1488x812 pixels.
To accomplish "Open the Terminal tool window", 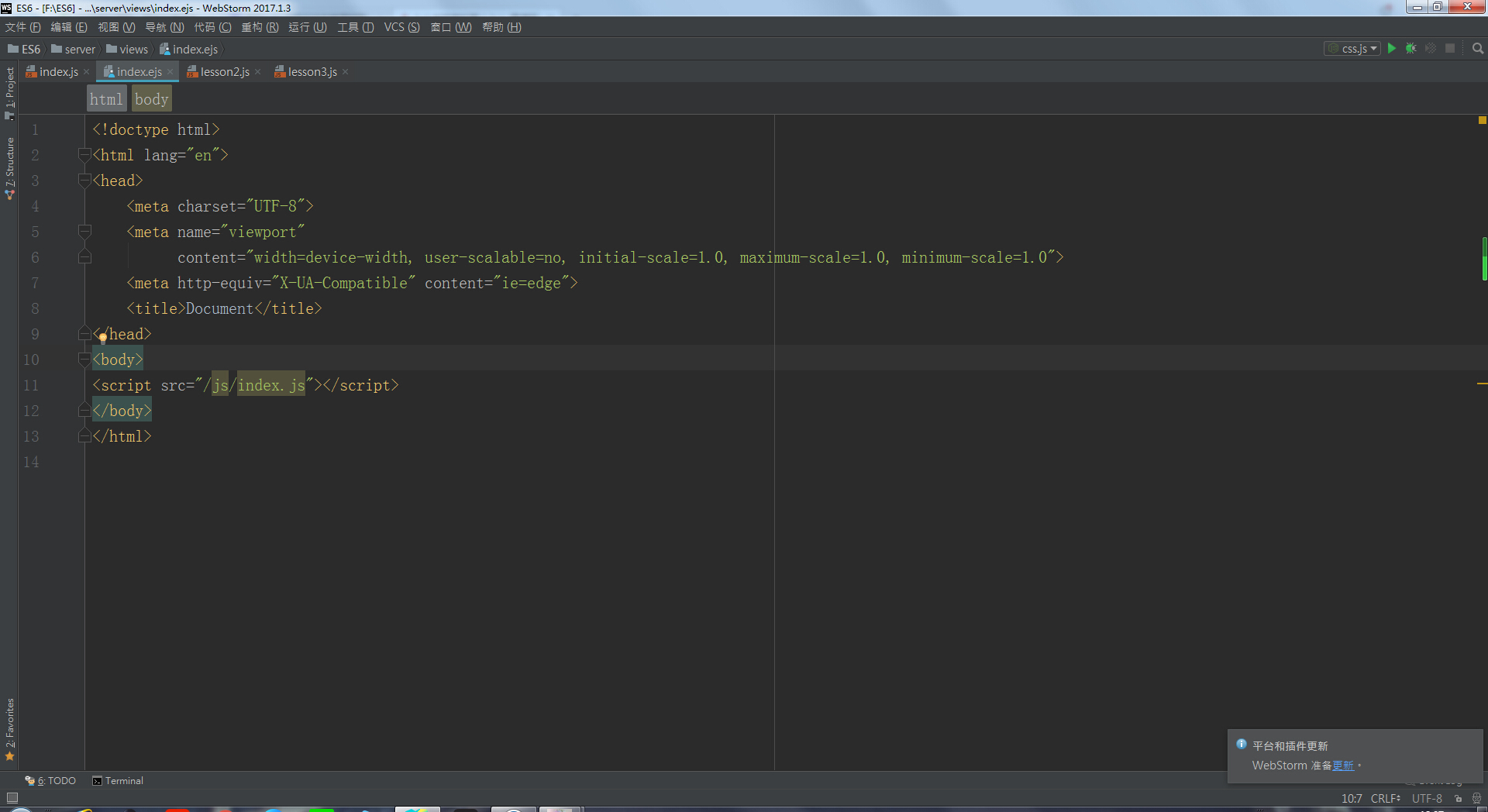I will coord(118,780).
